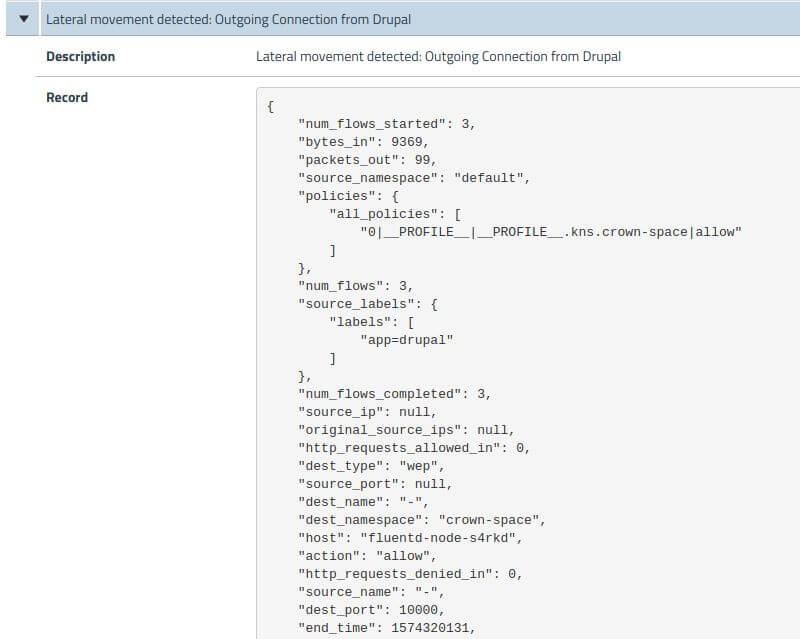Click the "source_name": "-" line

click(371, 592)
